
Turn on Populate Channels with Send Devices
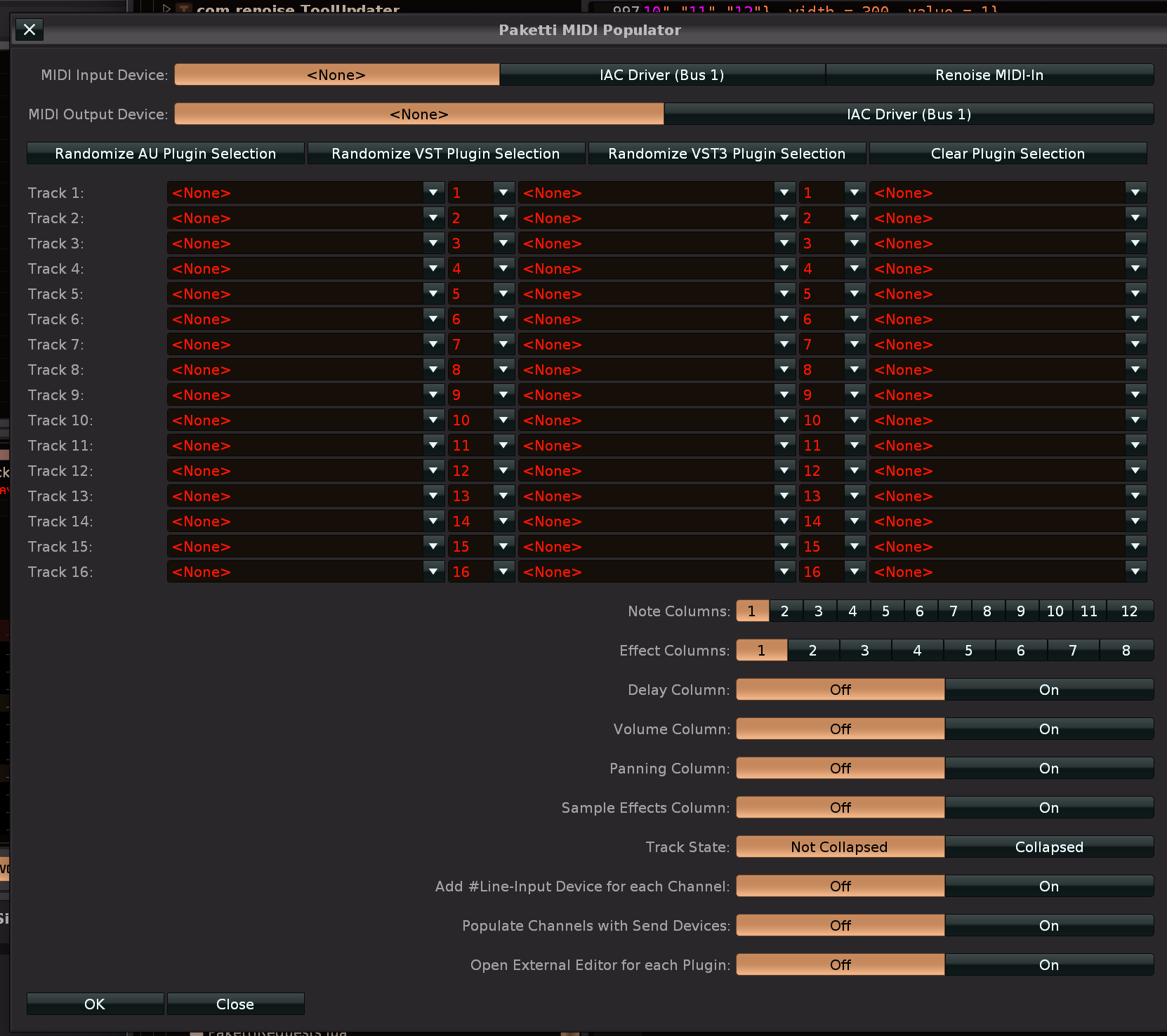pyautogui.click(x=1048, y=926)
